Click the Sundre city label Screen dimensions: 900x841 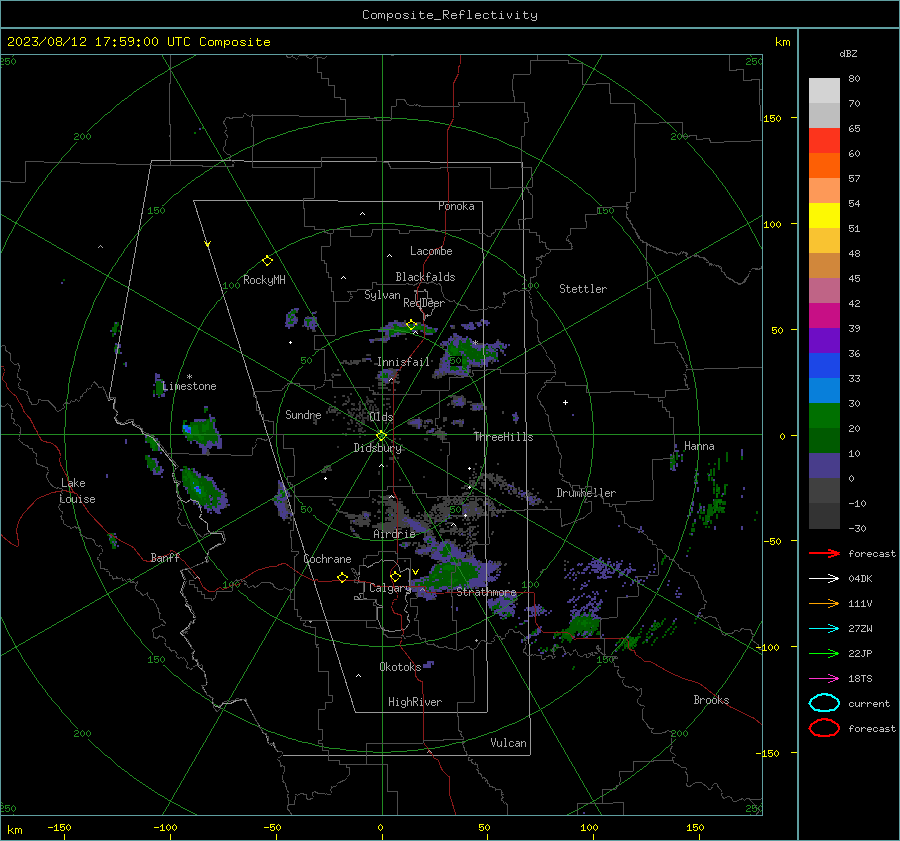point(303,414)
